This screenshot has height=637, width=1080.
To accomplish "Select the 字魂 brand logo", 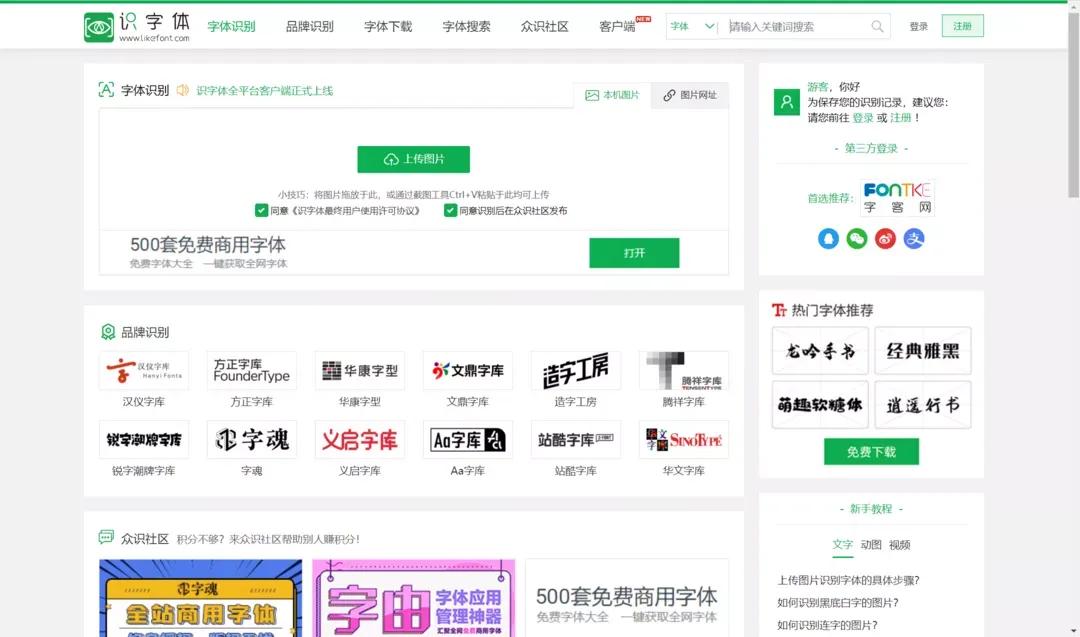I will point(251,438).
